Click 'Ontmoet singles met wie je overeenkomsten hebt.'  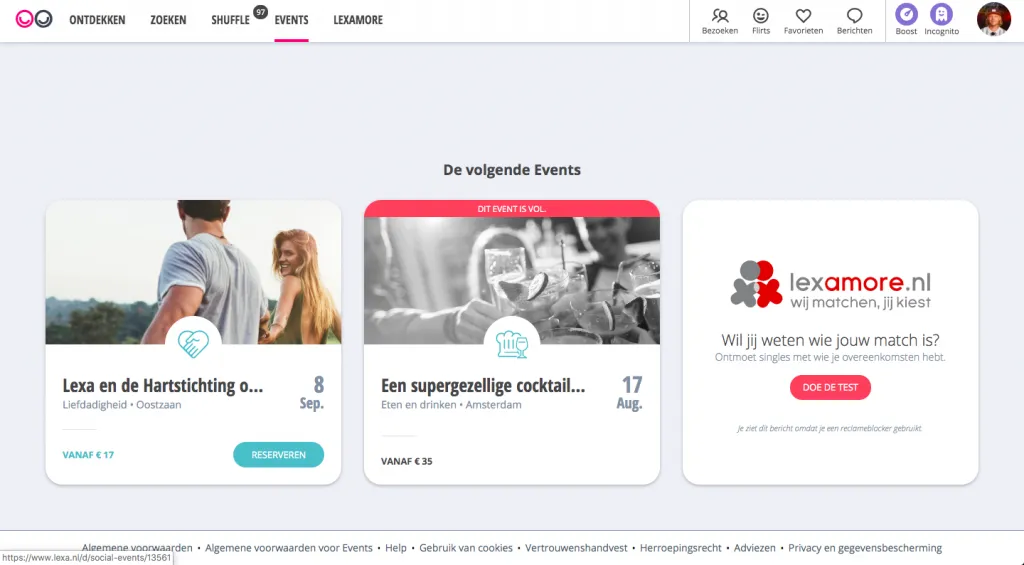pyautogui.click(x=830, y=357)
